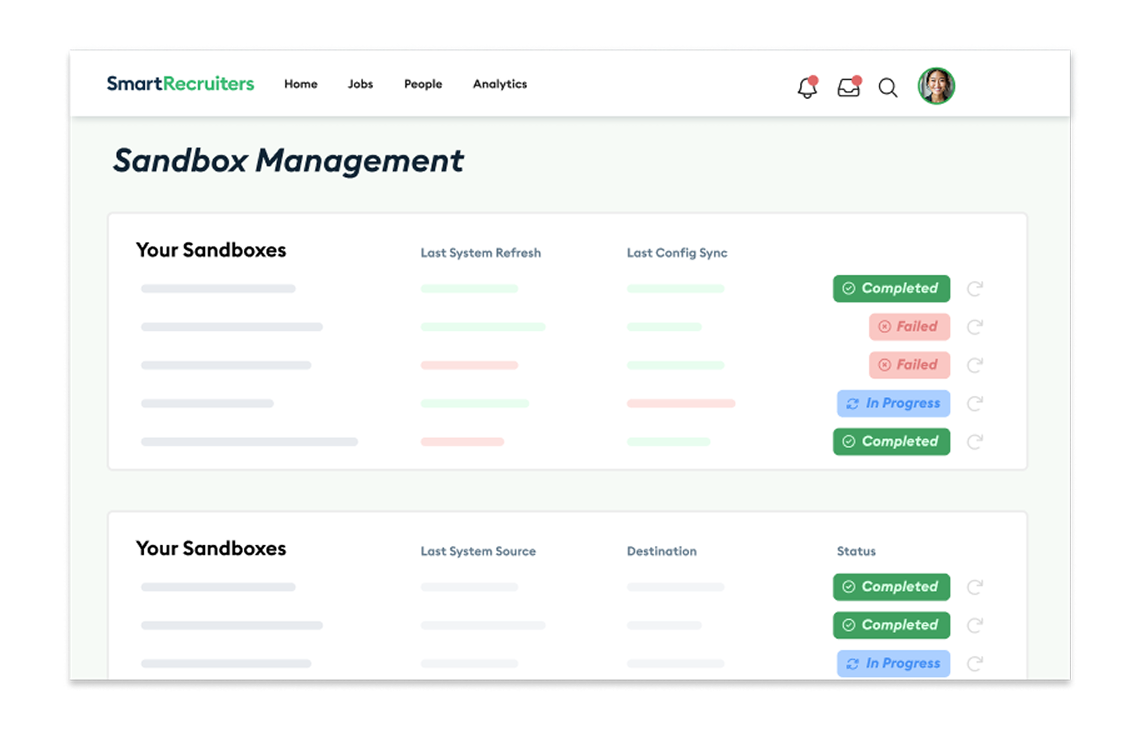Click the search magnifier icon
Viewport: 1126px width, 750px height.
coord(888,88)
